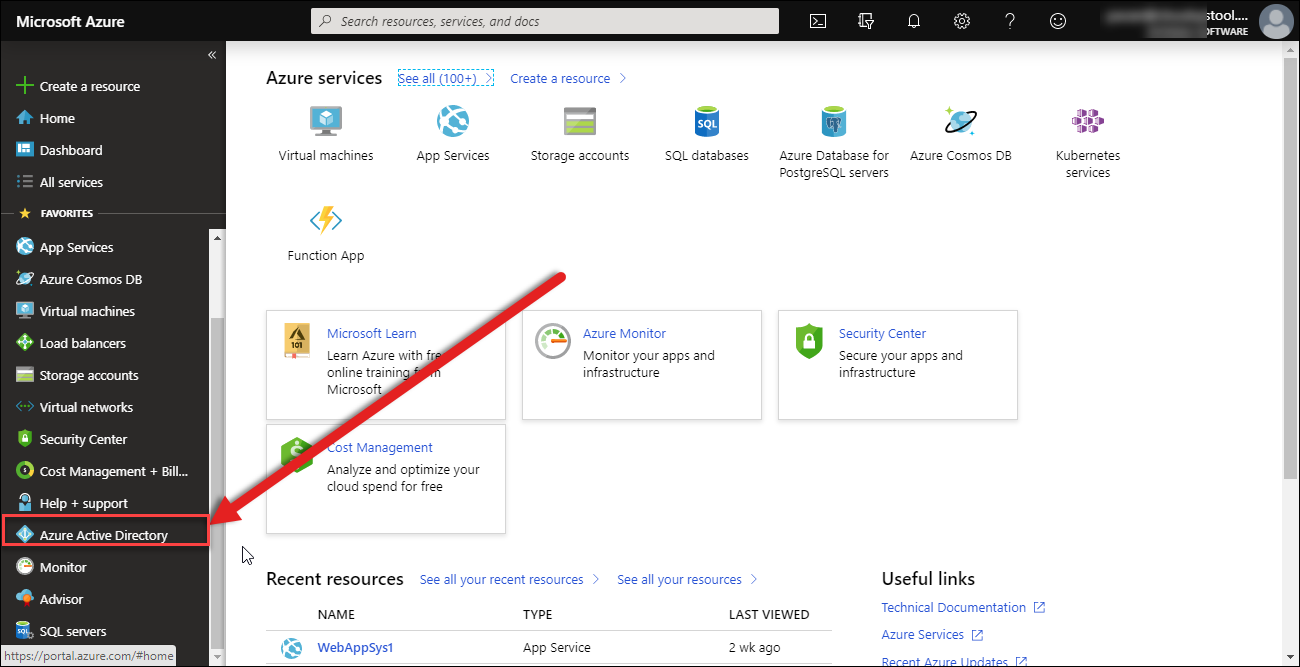Open Cloud Shell from the top bar

tap(818, 21)
